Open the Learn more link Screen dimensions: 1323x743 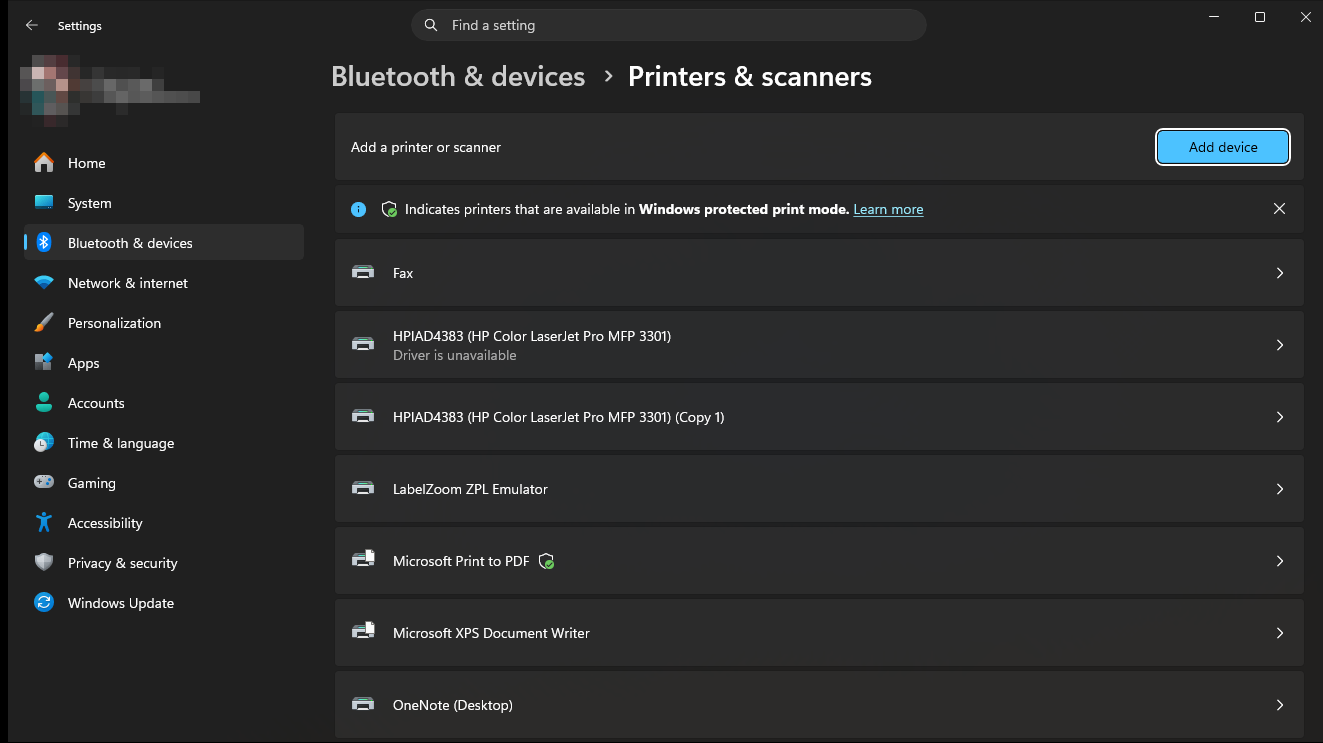888,209
